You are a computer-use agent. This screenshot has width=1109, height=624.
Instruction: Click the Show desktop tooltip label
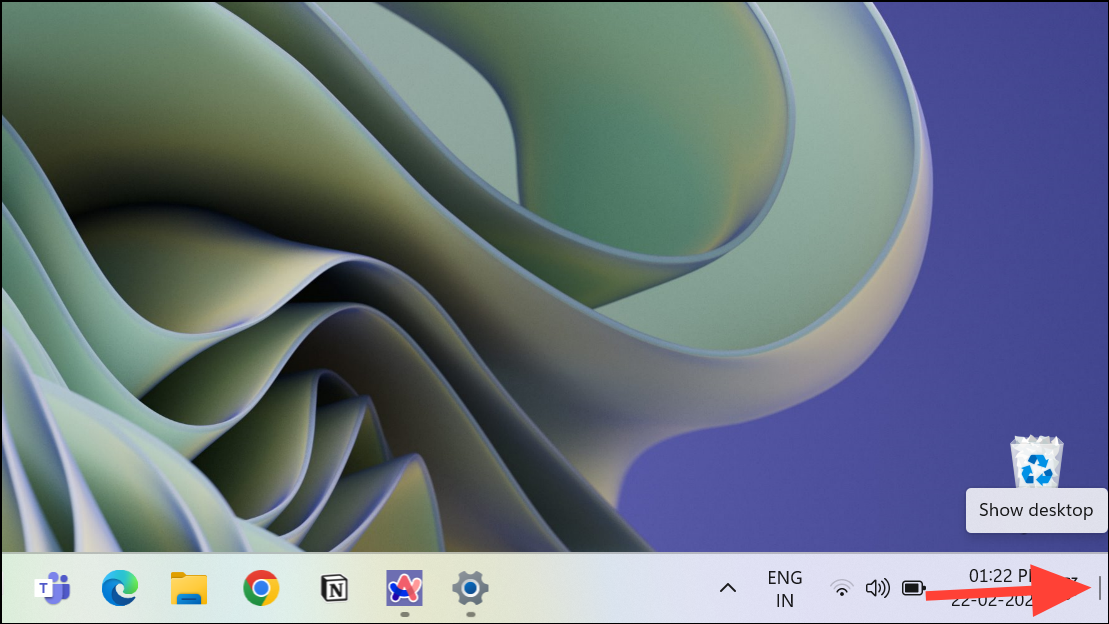point(1036,511)
